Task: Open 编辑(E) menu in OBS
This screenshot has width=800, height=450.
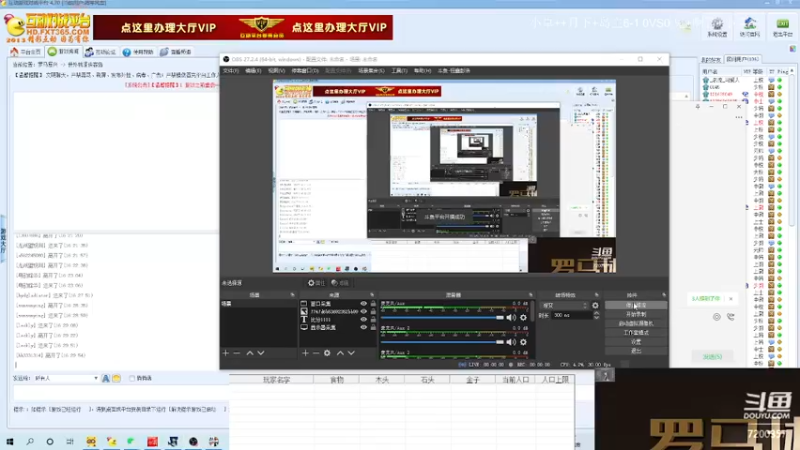Action: 253,70
